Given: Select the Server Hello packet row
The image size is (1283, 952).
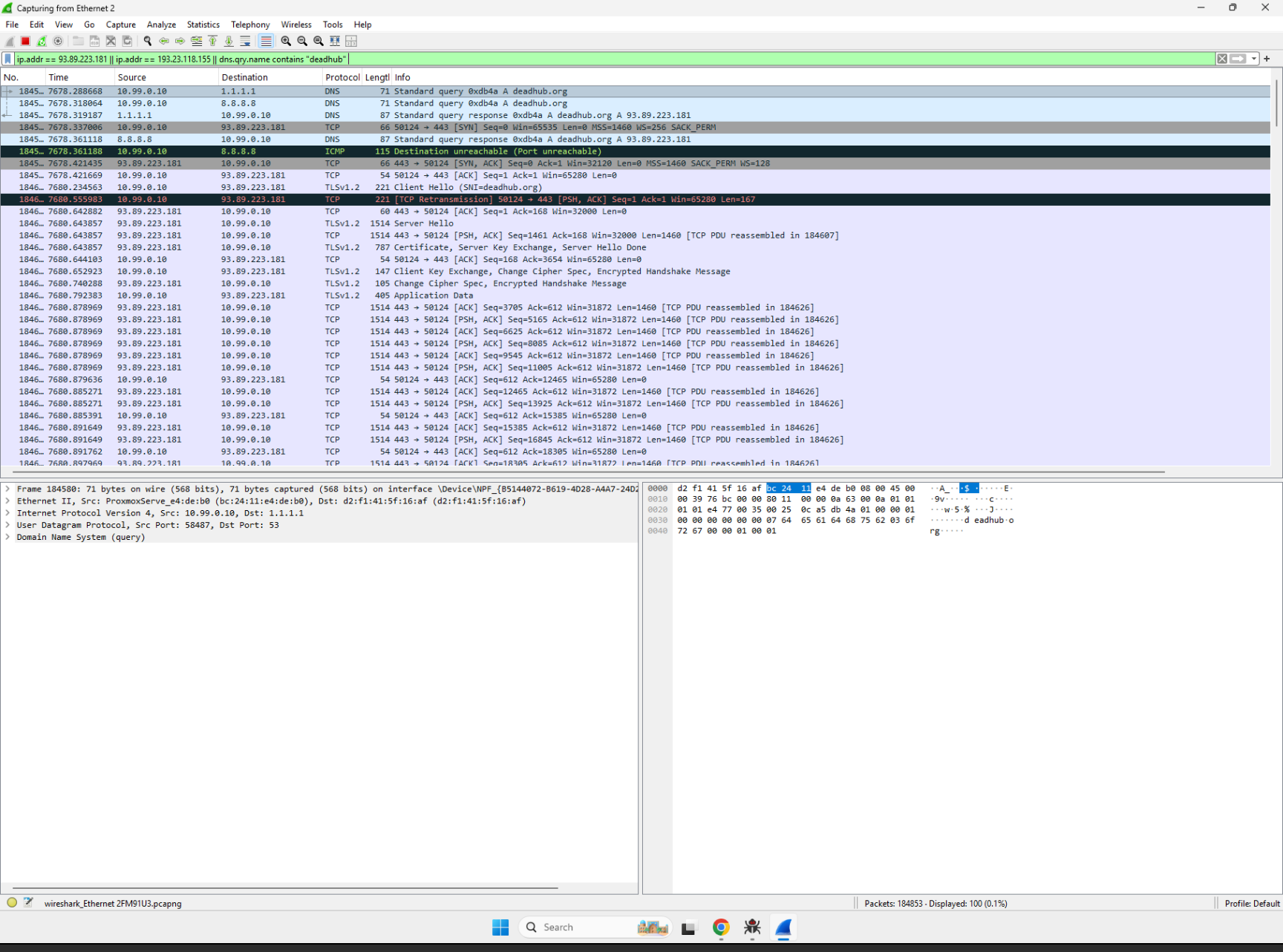Looking at the screenshot, I should pyautogui.click(x=636, y=224).
